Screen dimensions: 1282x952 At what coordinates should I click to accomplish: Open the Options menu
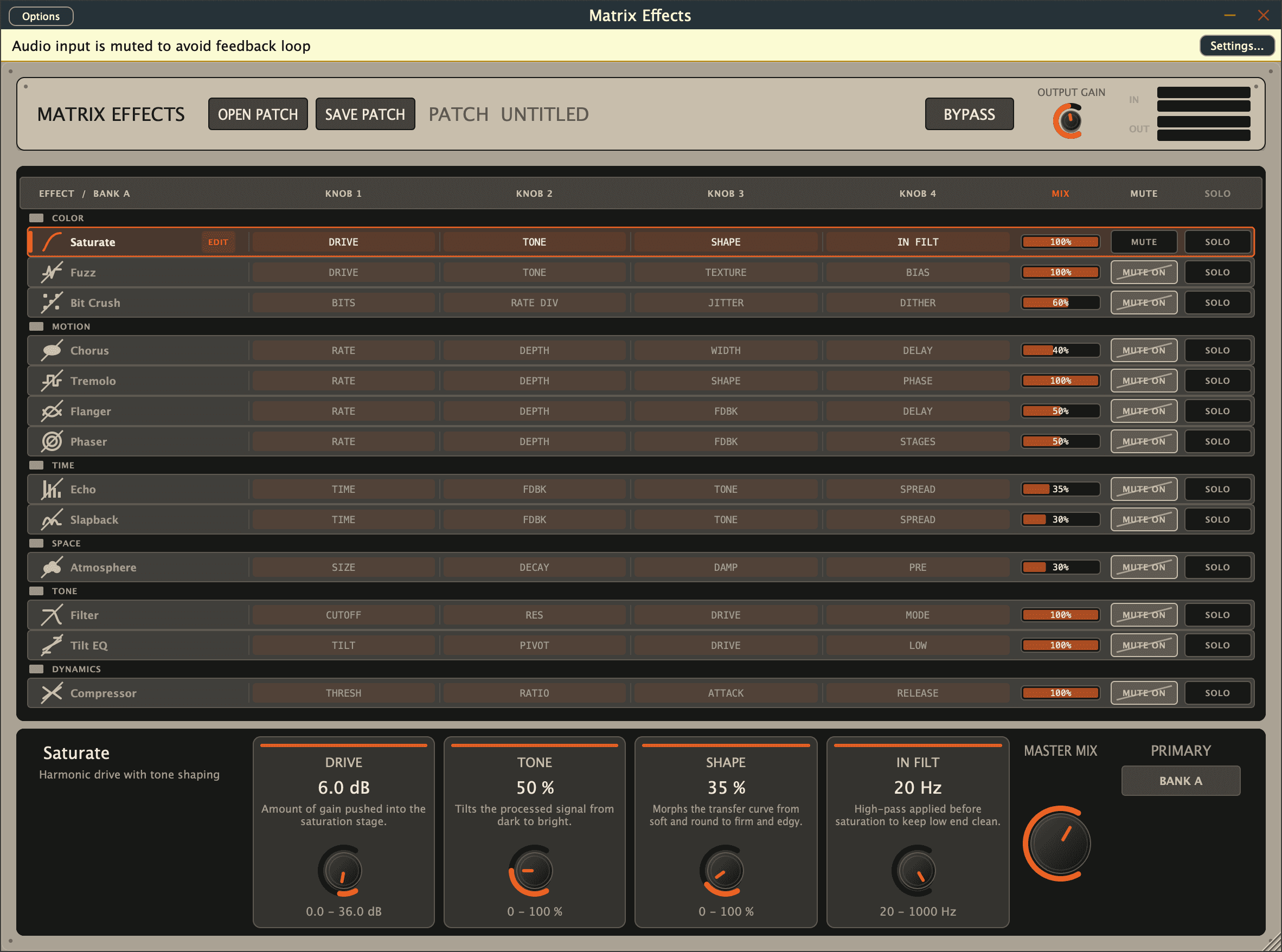coord(41,16)
